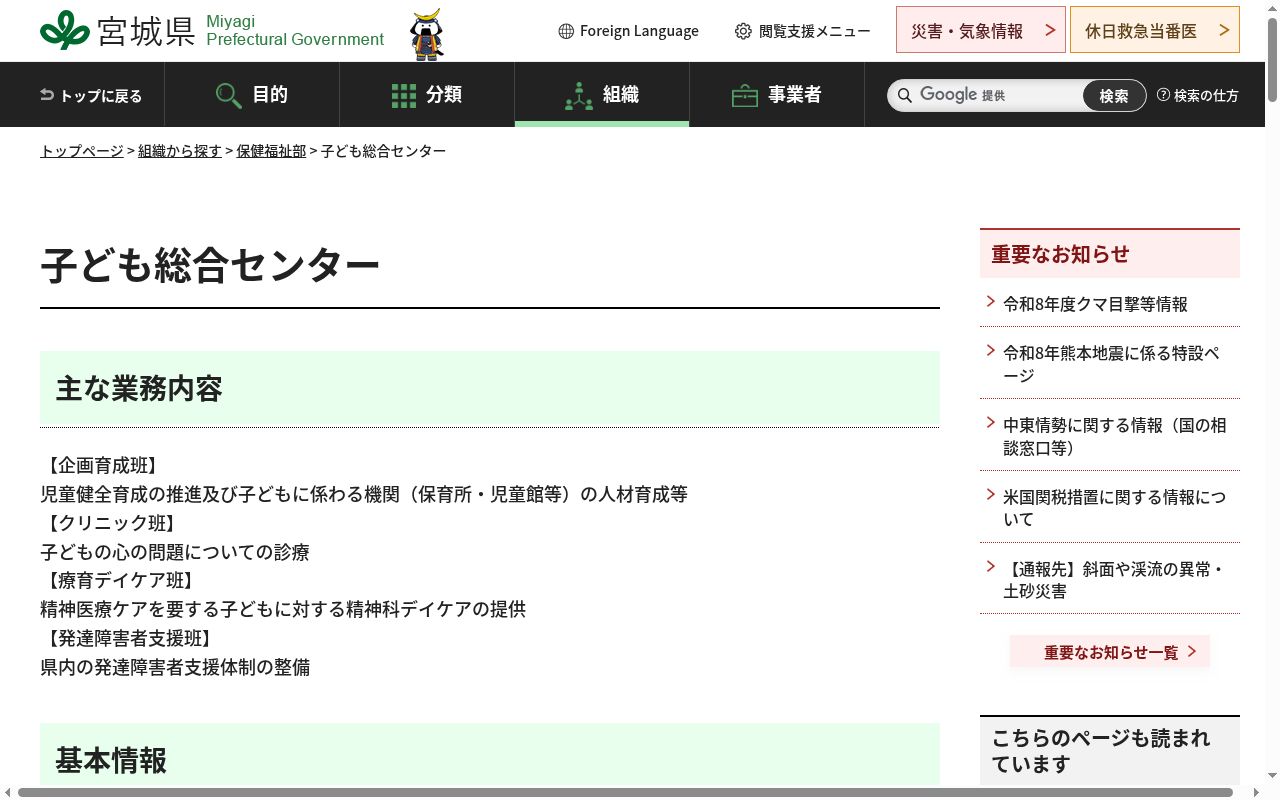
Task: Open 中東情勢に関する情報 notice
Action: pyautogui.click(x=1114, y=436)
